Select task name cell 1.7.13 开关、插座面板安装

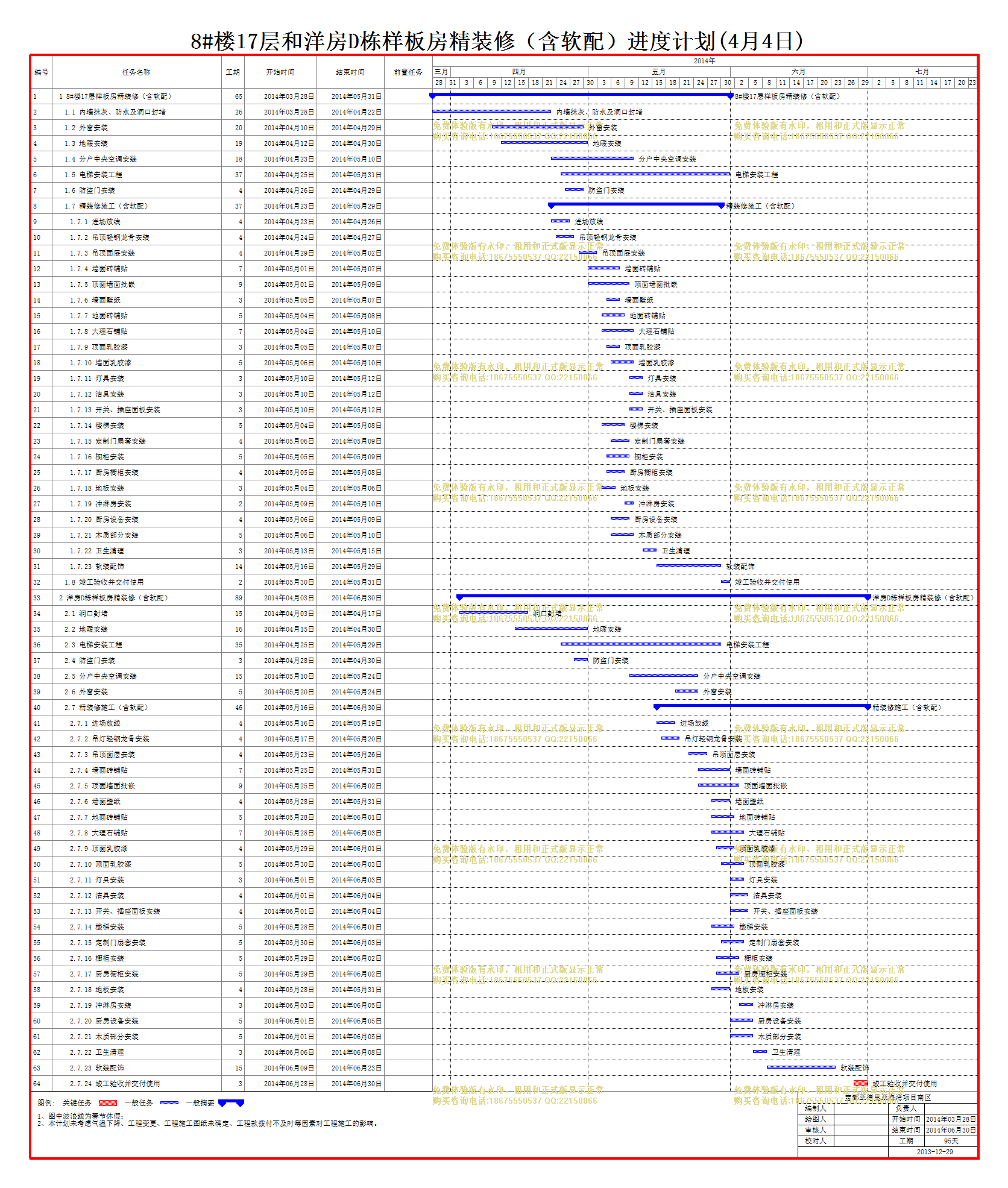click(x=136, y=410)
